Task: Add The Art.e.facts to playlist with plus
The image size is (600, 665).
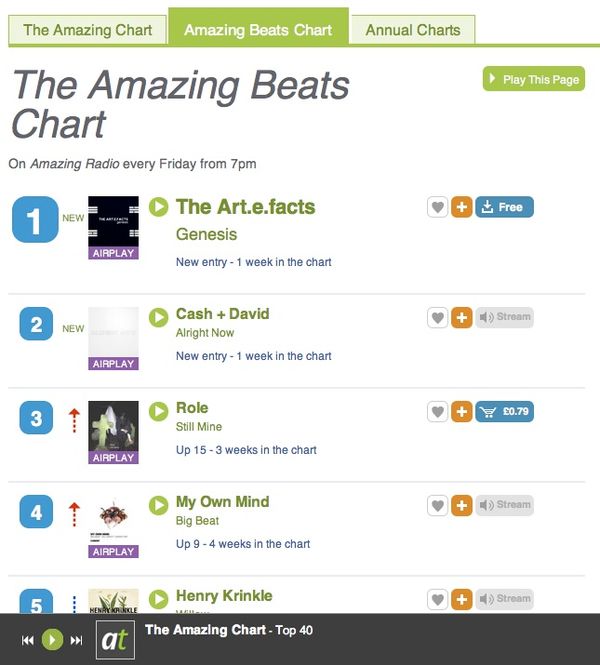Action: click(462, 207)
